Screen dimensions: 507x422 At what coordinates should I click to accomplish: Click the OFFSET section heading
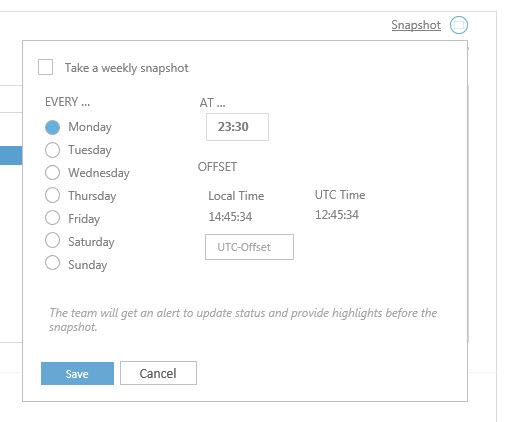(x=217, y=167)
